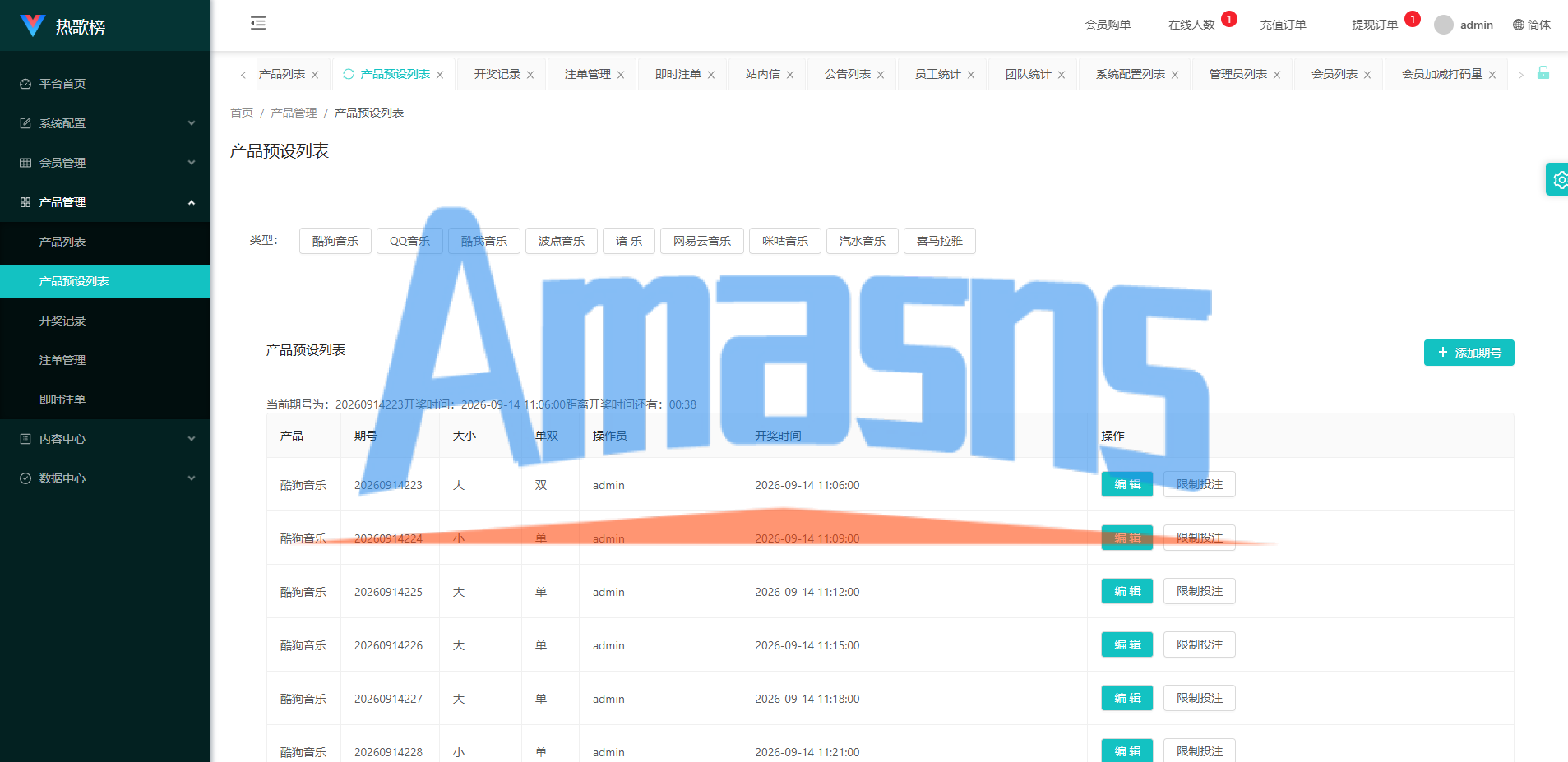The image size is (1568, 762).
Task: Click 限制投注 for period 20260914223
Action: (x=1200, y=484)
